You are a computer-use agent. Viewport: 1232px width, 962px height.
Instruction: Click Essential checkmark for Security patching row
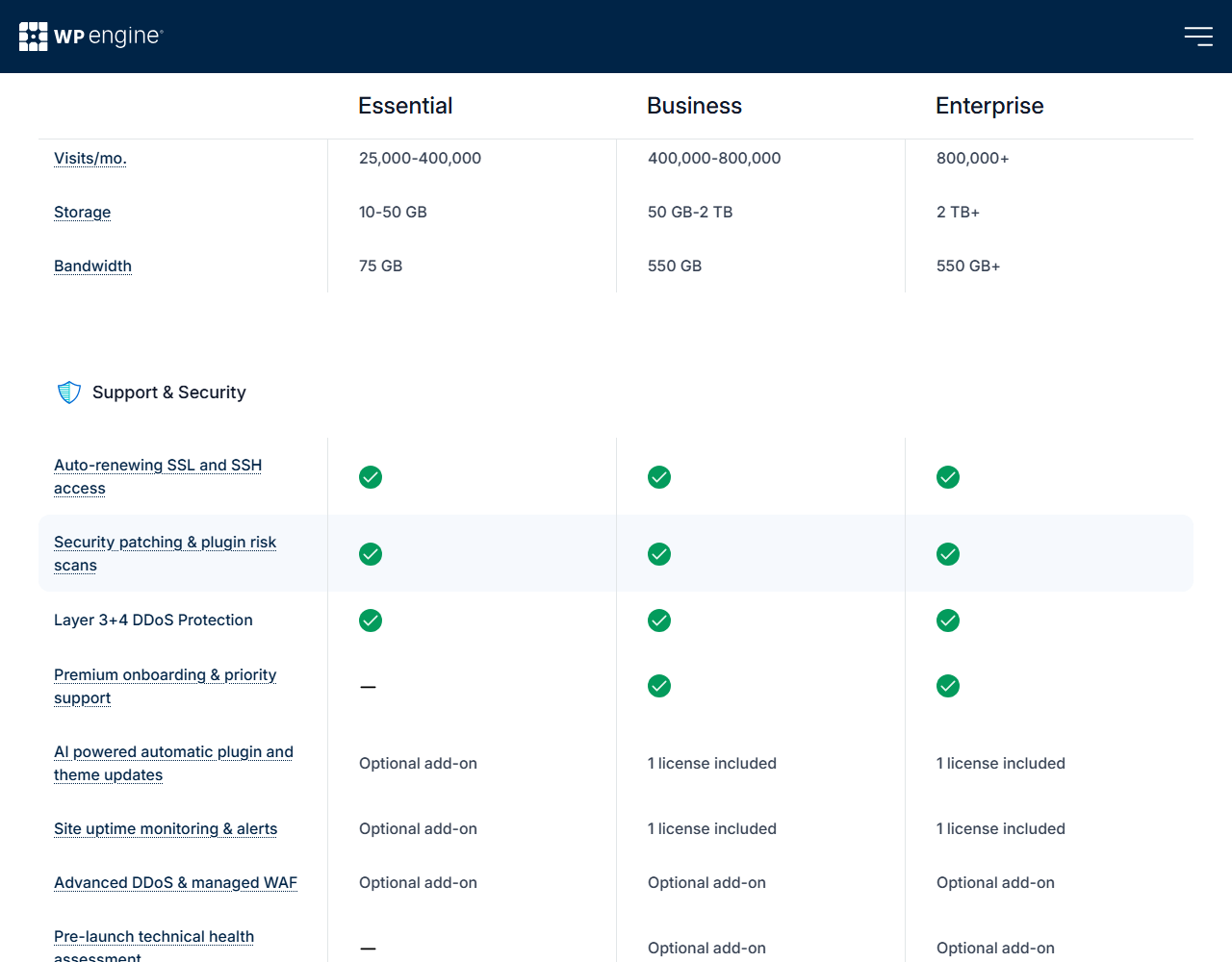(371, 554)
